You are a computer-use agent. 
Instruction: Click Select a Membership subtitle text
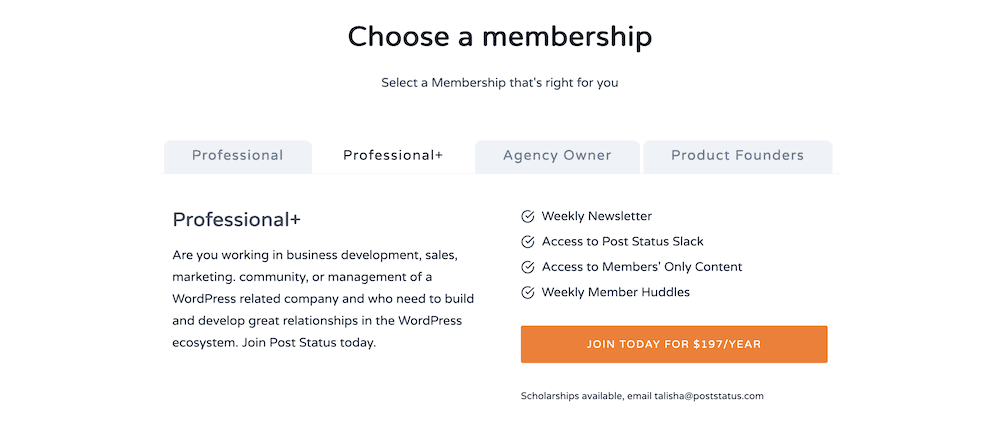(x=500, y=83)
